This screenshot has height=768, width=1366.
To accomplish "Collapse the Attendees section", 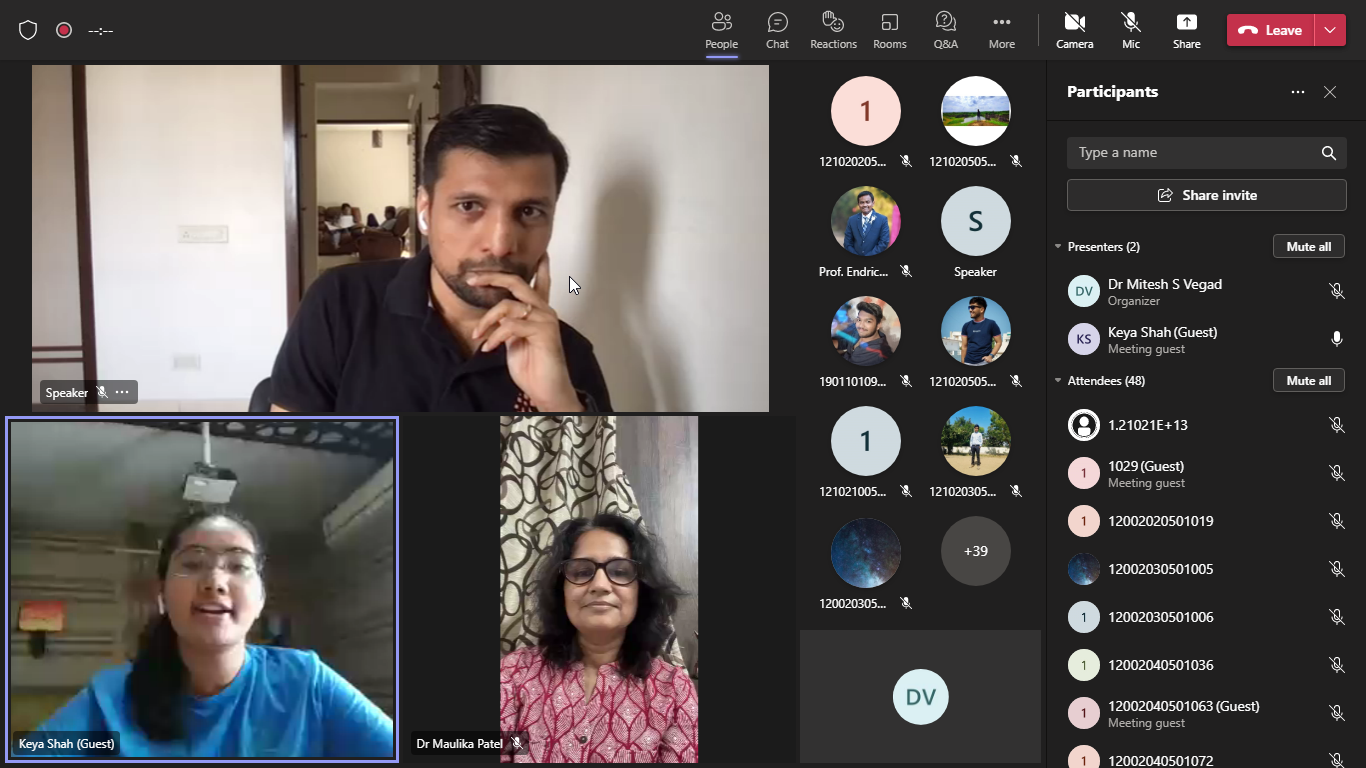I will pos(1058,381).
